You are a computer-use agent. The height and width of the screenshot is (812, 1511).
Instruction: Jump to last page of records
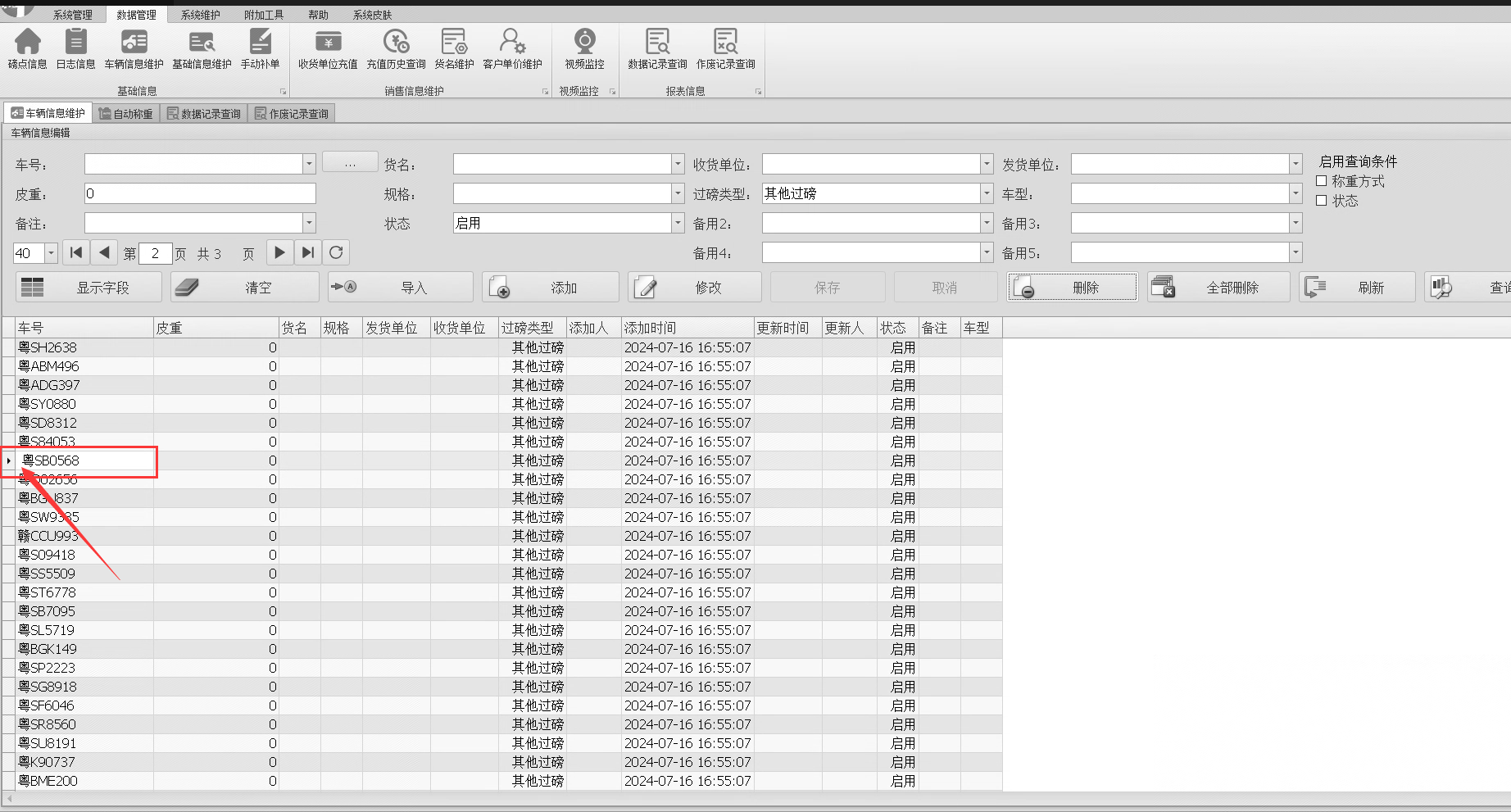pos(307,252)
